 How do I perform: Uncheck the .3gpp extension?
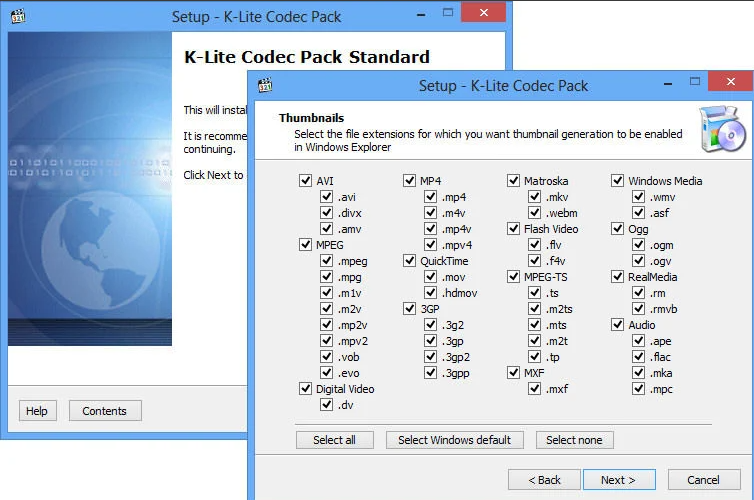click(x=430, y=373)
